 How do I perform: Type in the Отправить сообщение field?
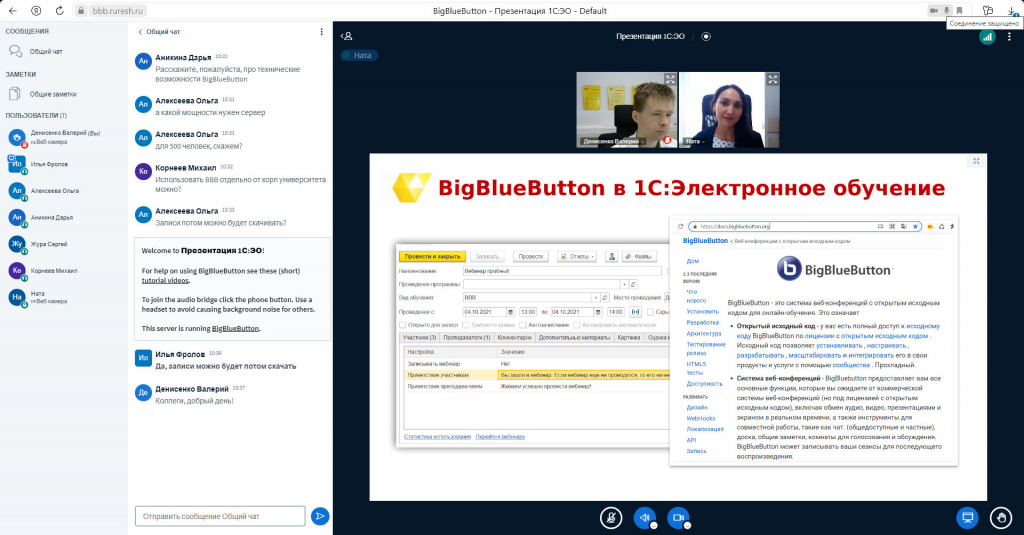[220, 516]
